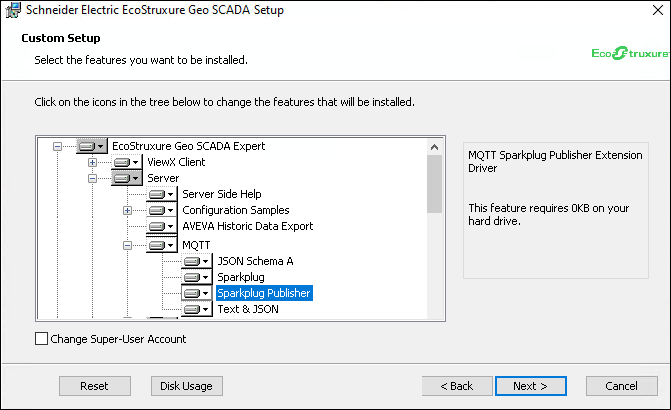This screenshot has height=410, width=671.
Task: Collapse the MQTT tree node
Action: click(x=127, y=244)
